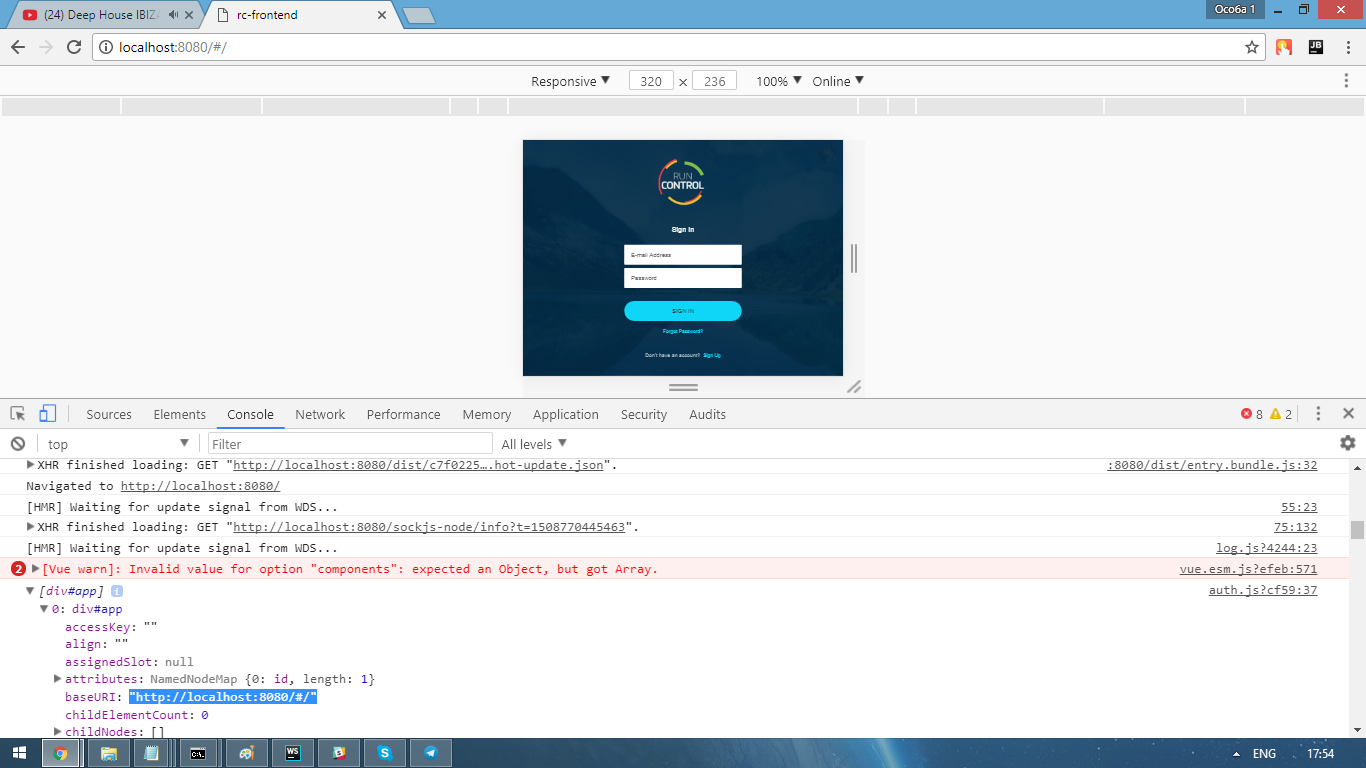Open a new browser tab

tap(417, 15)
